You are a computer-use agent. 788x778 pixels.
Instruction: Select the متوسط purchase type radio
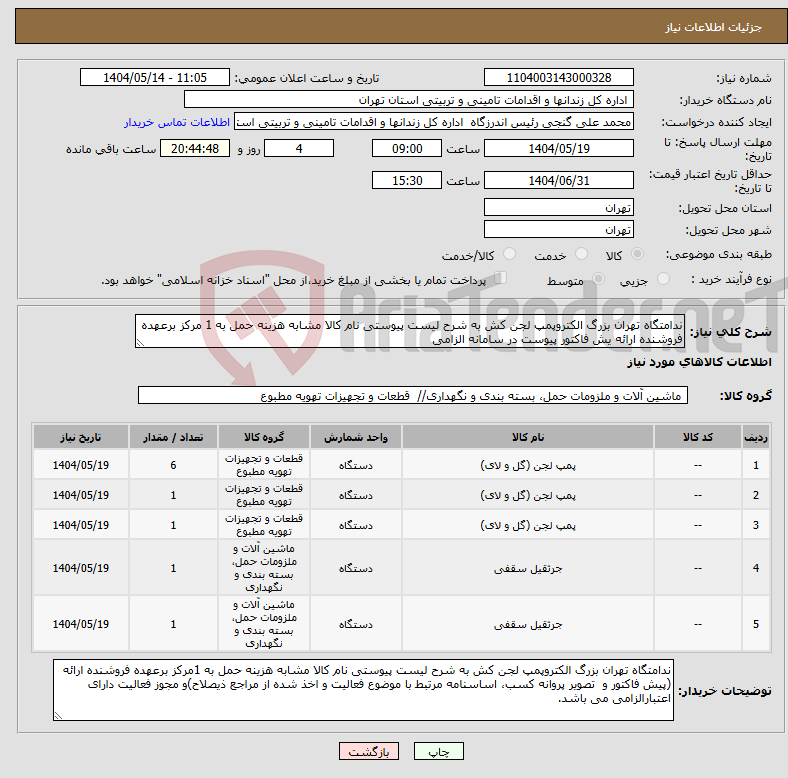[599, 278]
